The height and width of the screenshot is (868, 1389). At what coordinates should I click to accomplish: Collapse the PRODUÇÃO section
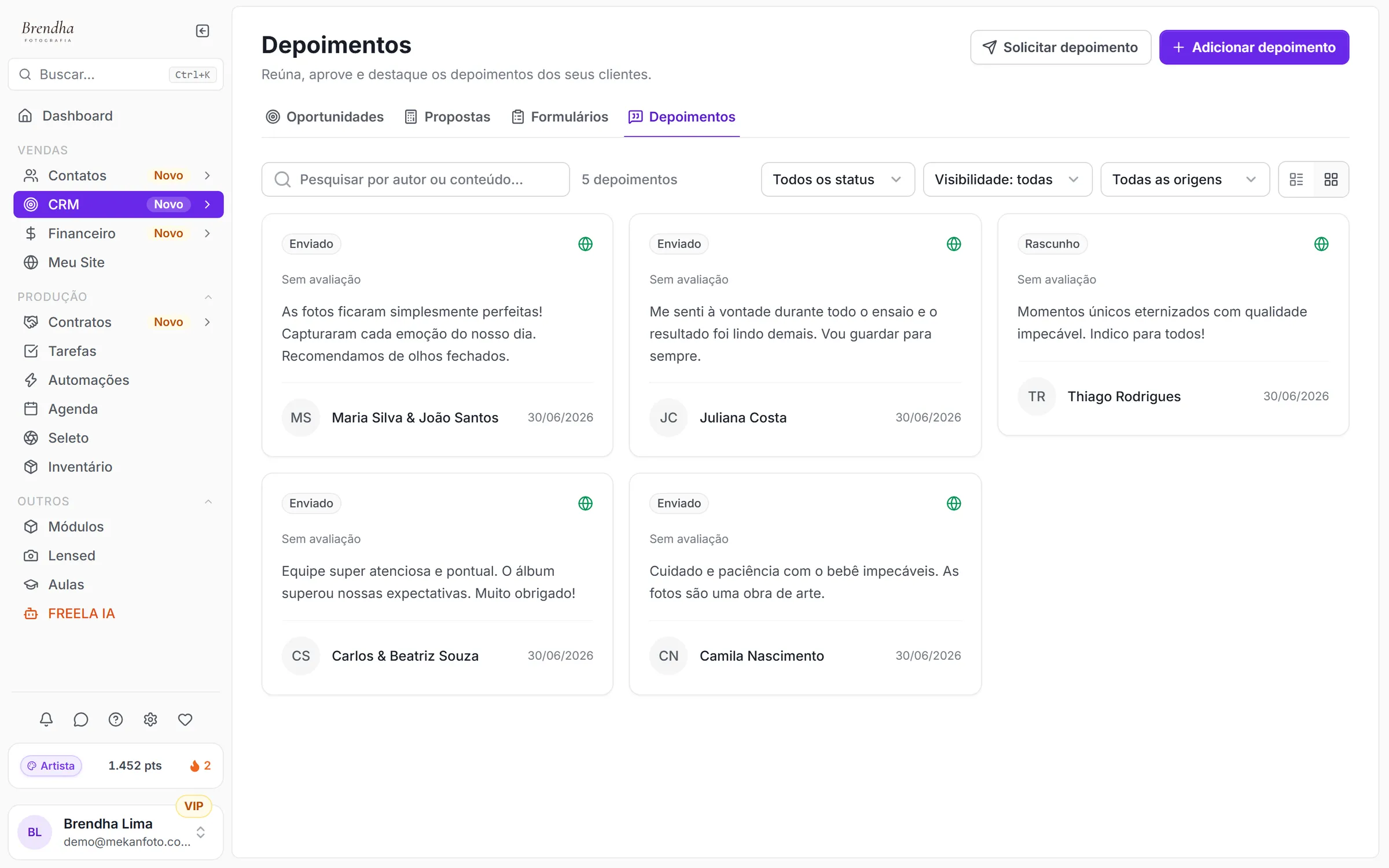tap(208, 297)
